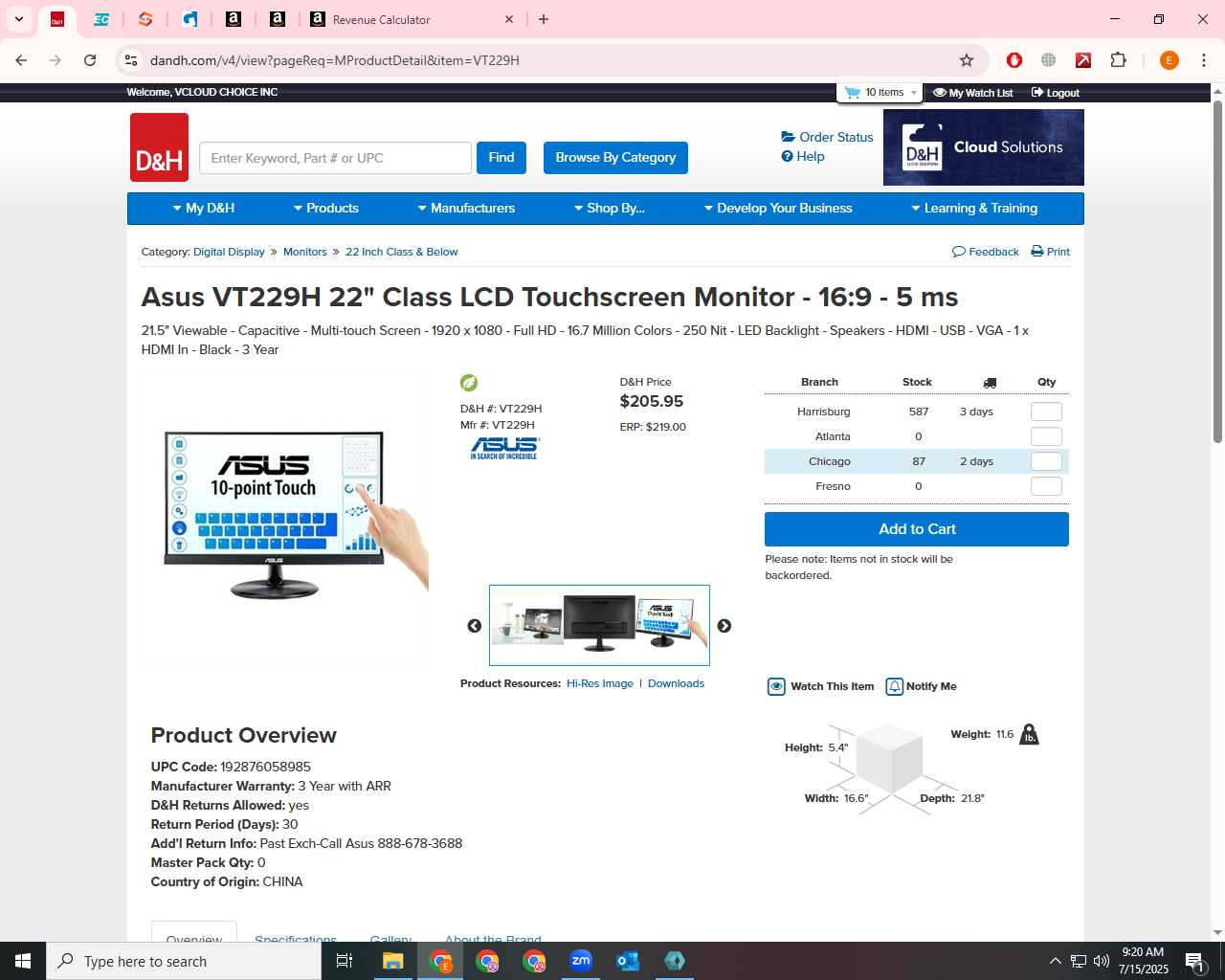Click the keyword search input field
Screen dimensions: 1225x980
pyautogui.click(x=335, y=158)
